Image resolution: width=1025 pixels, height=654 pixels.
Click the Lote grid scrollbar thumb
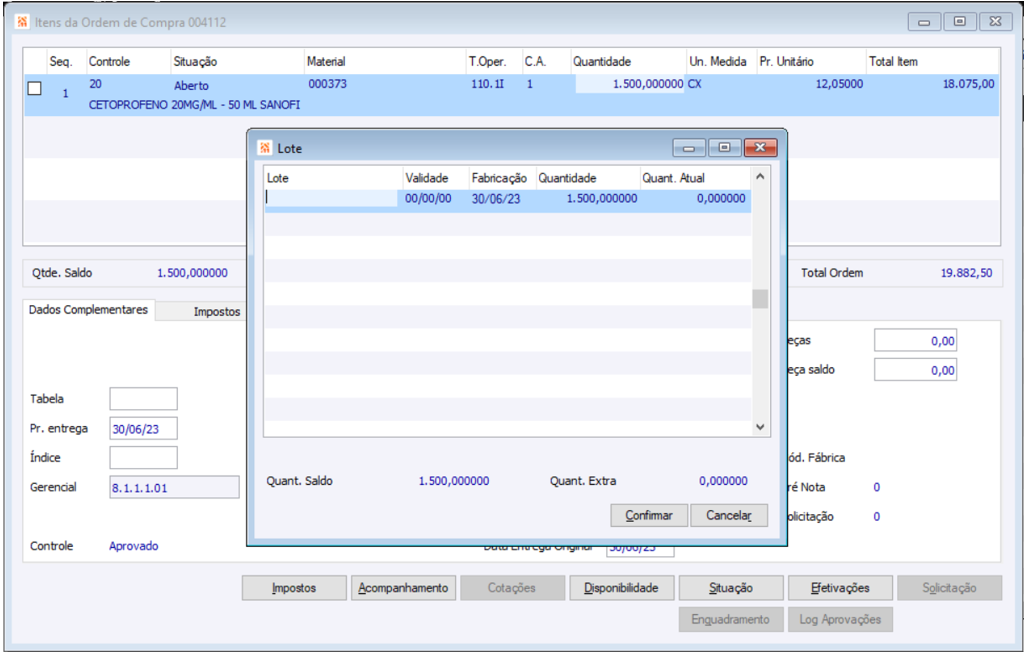pyautogui.click(x=760, y=299)
